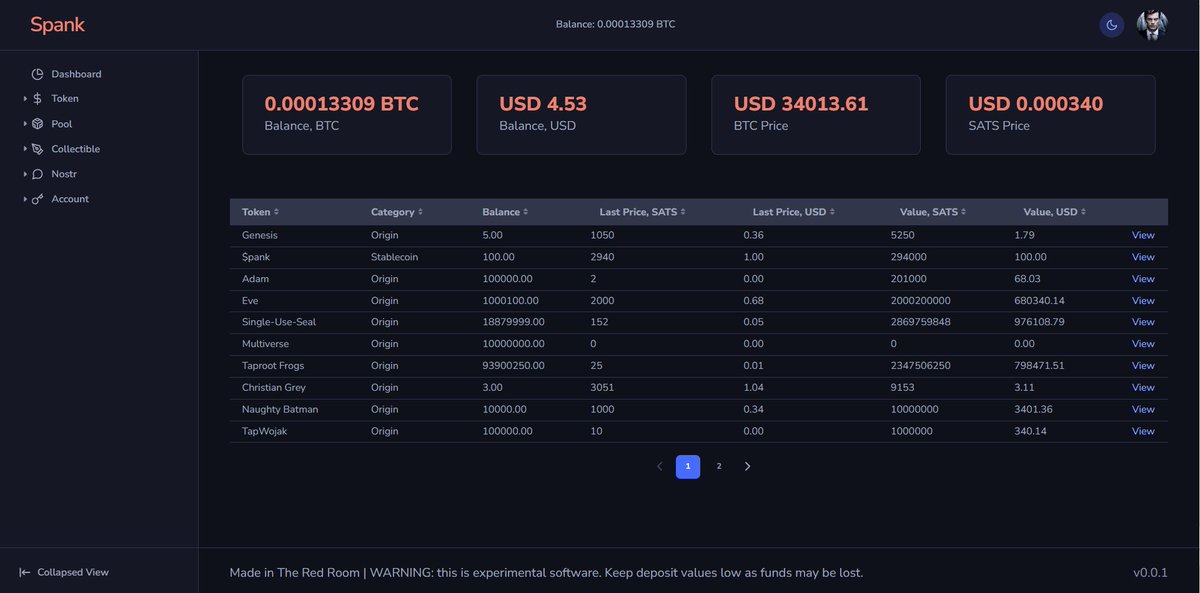1200x593 pixels.
Task: Sort by Last Price, USD column
Action: pyautogui.click(x=793, y=212)
